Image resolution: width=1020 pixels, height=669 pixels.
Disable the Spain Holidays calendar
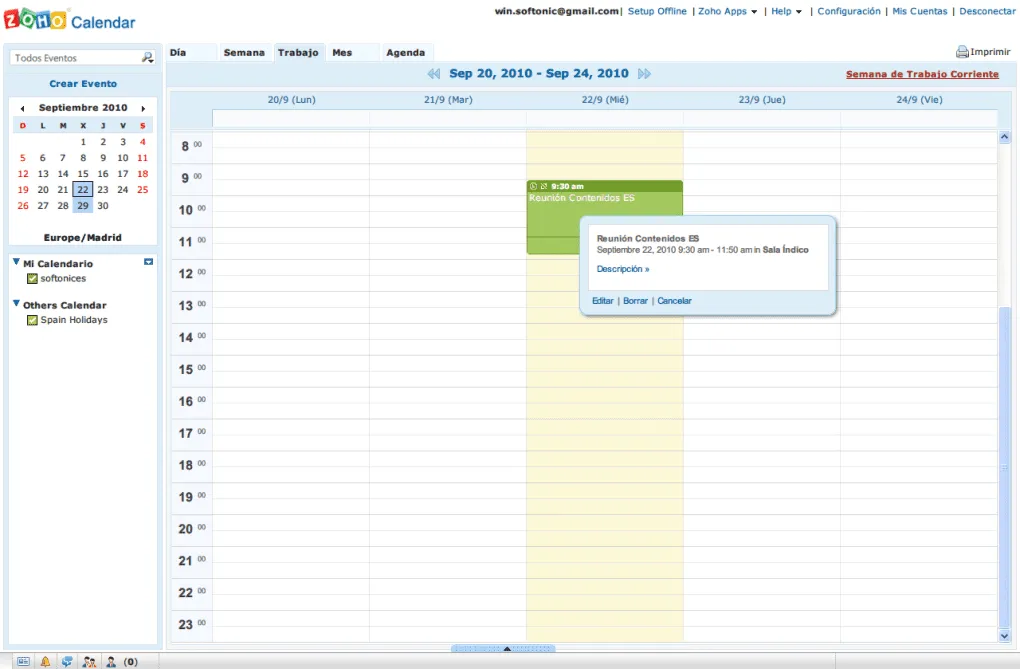pyautogui.click(x=29, y=319)
